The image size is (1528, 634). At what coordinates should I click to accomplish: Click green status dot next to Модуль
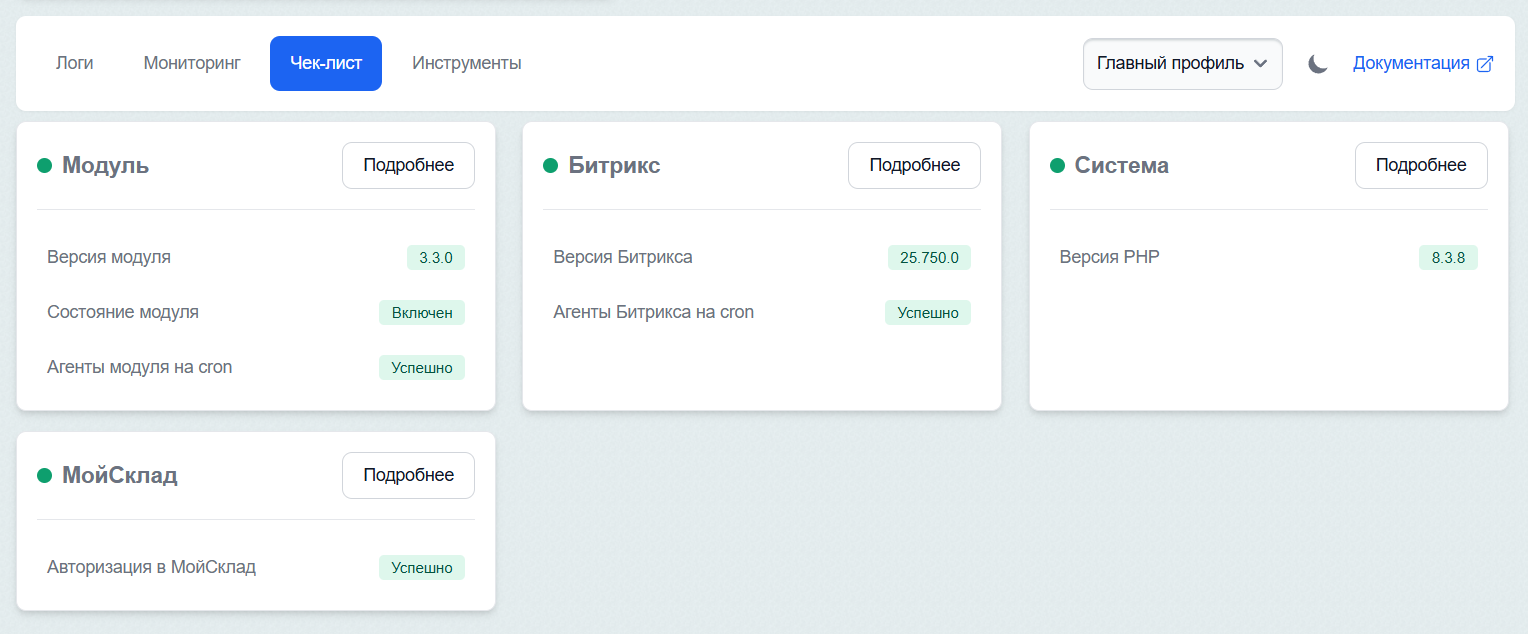coord(44,166)
